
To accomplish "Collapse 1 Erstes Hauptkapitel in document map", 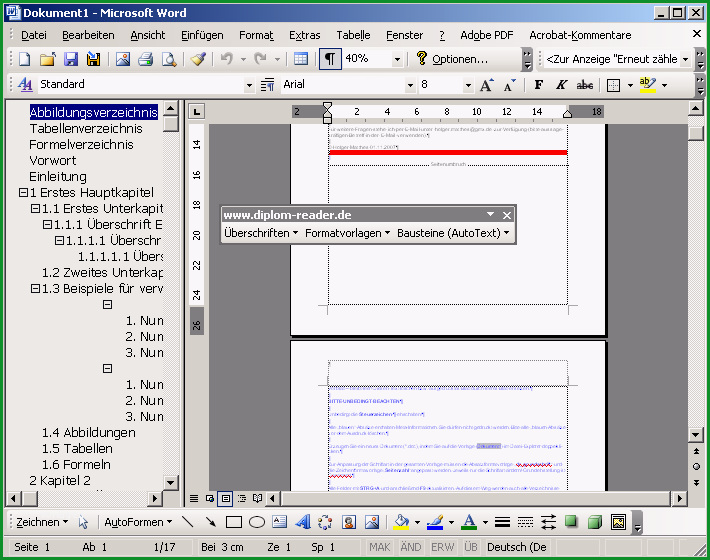I will (x=23, y=193).
